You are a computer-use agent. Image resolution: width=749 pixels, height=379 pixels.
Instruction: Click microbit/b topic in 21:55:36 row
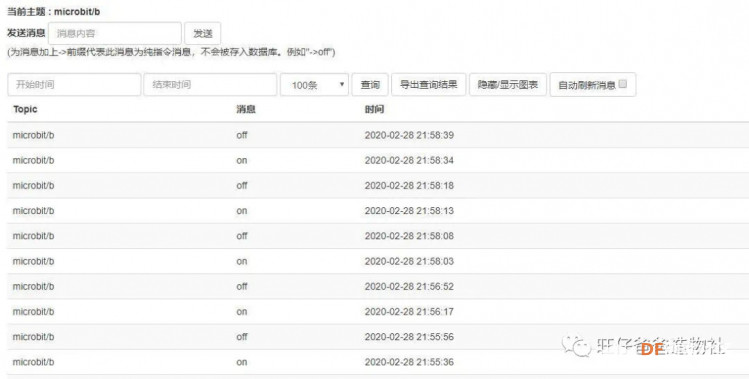[33, 362]
